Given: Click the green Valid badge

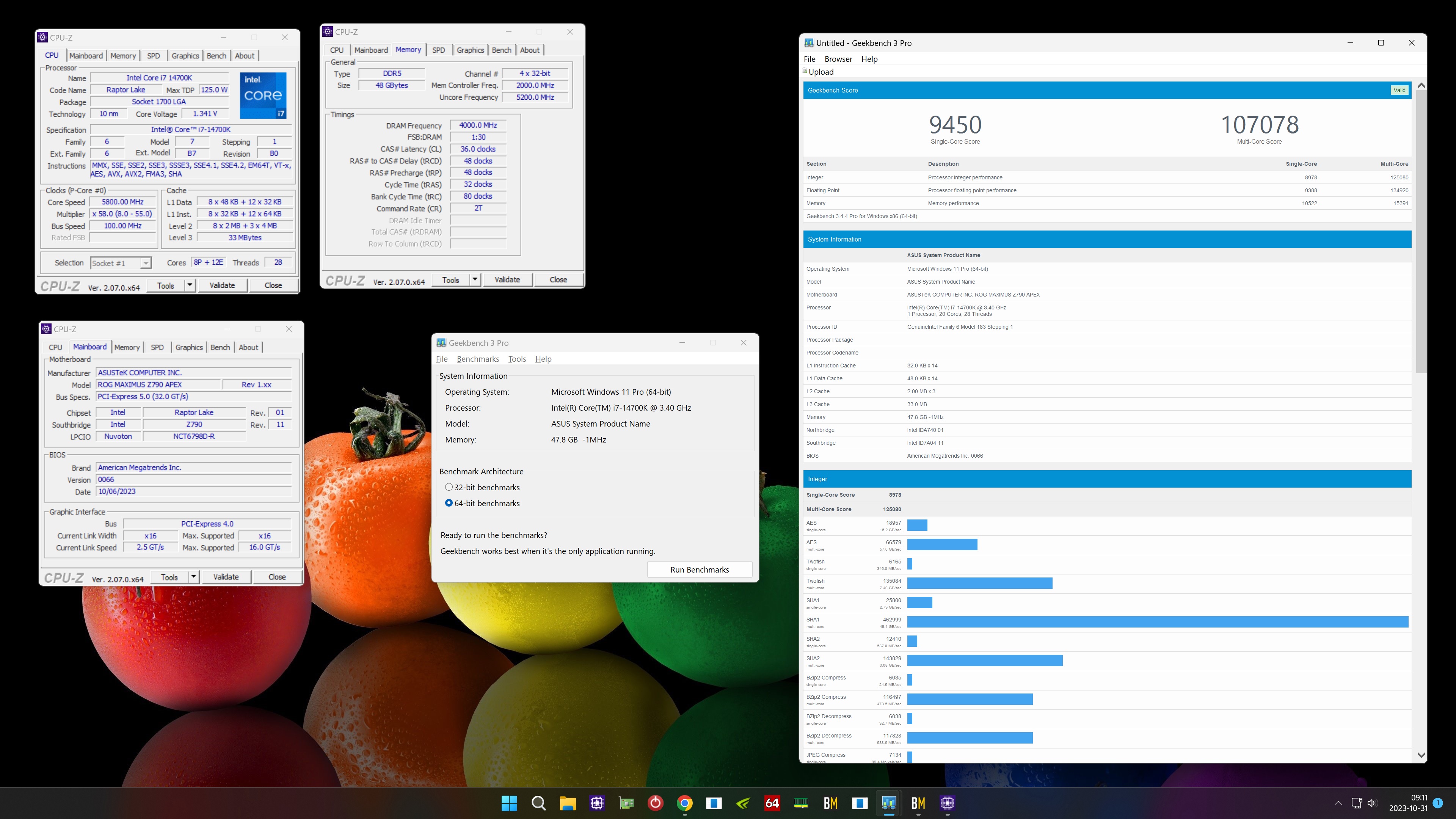Looking at the screenshot, I should 1399,91.
